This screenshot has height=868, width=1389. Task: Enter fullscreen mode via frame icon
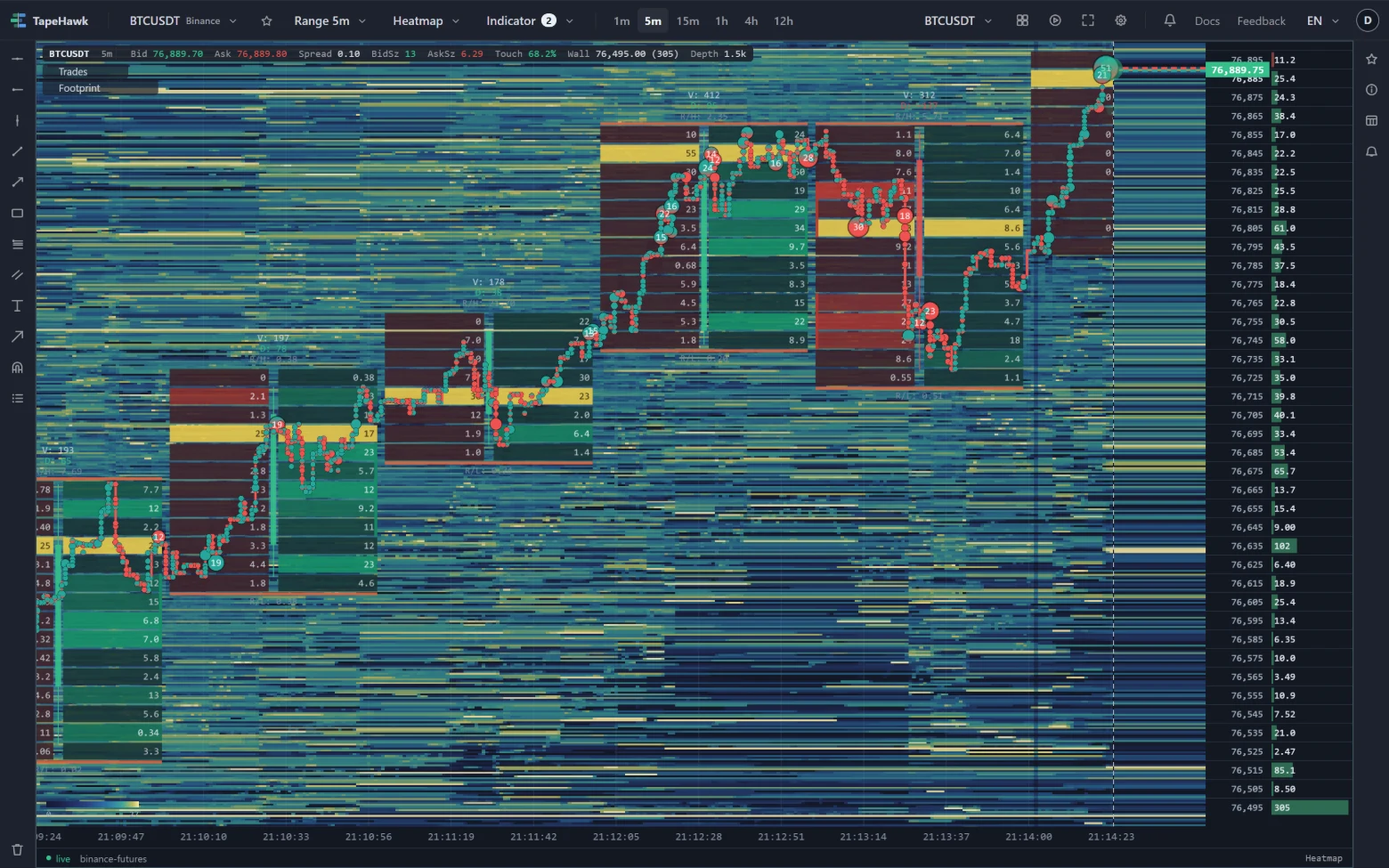1088,20
